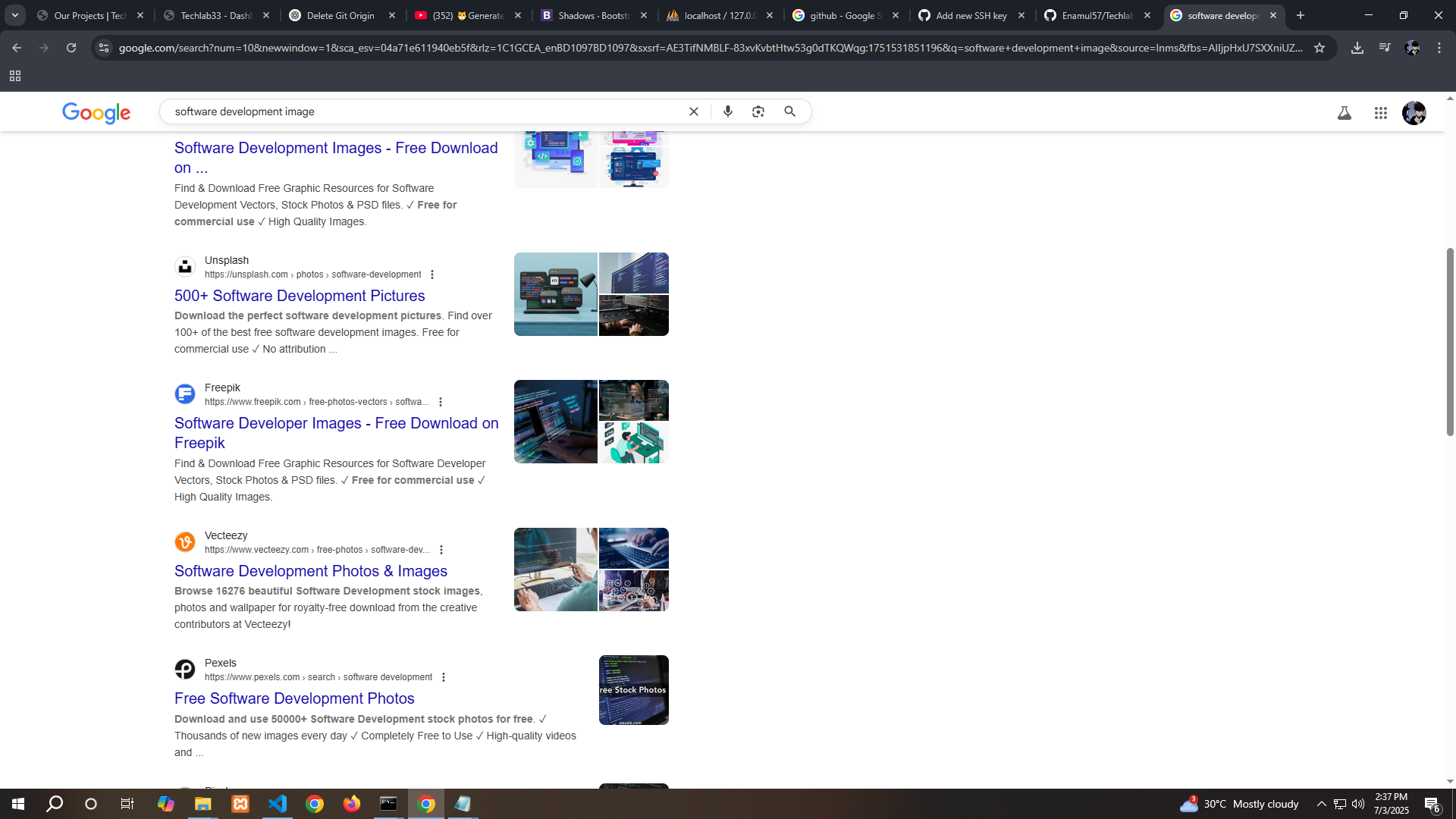Open the 500+ Software Development Pictures link
Image resolution: width=1456 pixels, height=819 pixels.
pos(300,296)
